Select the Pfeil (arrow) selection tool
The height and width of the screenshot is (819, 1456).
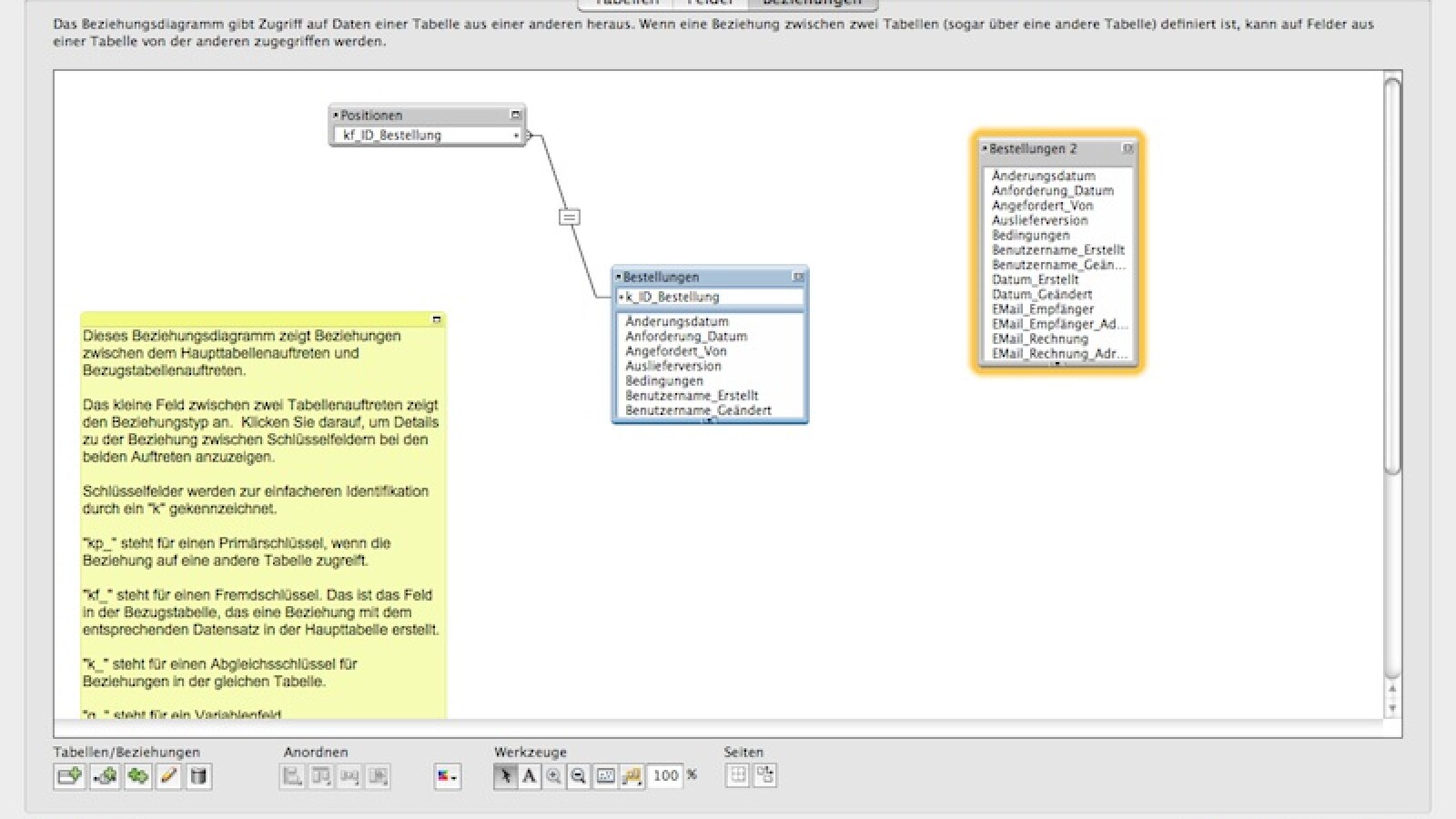[504, 776]
